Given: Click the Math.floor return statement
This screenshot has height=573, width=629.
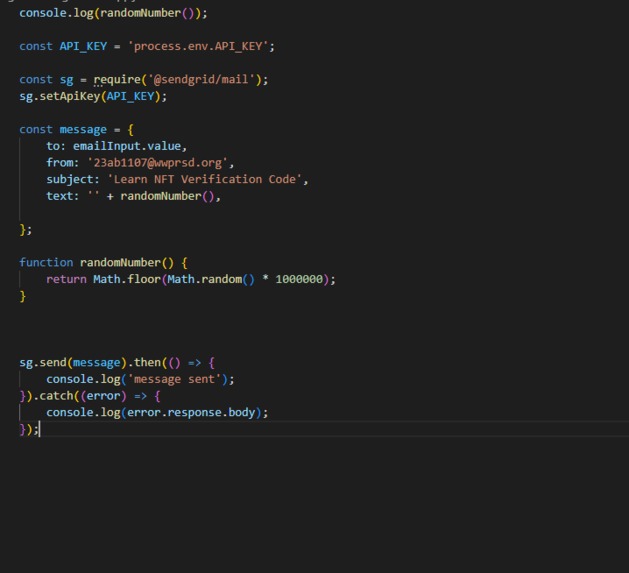Looking at the screenshot, I should (x=191, y=279).
